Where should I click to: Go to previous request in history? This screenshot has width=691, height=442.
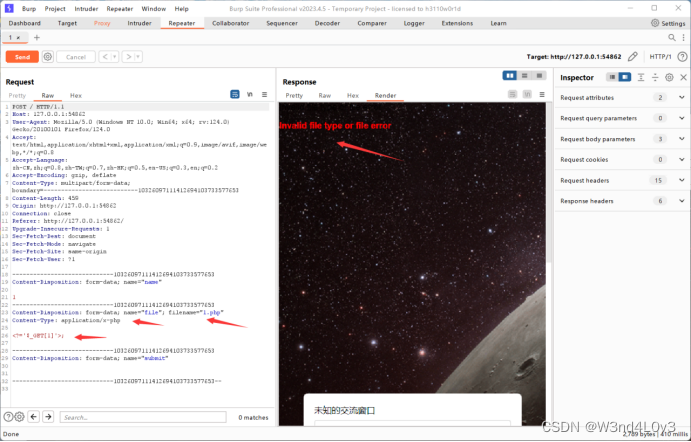click(105, 57)
